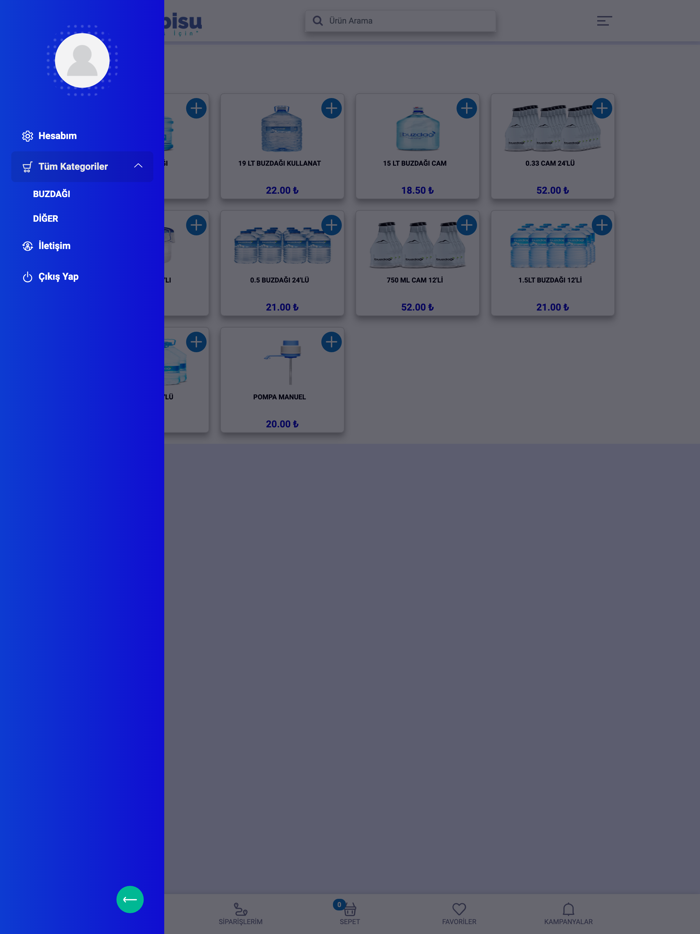Add 0.5 BUZDAĞI 24'LÜ to cart
Screen dimensions: 700x934
pos(331,225)
